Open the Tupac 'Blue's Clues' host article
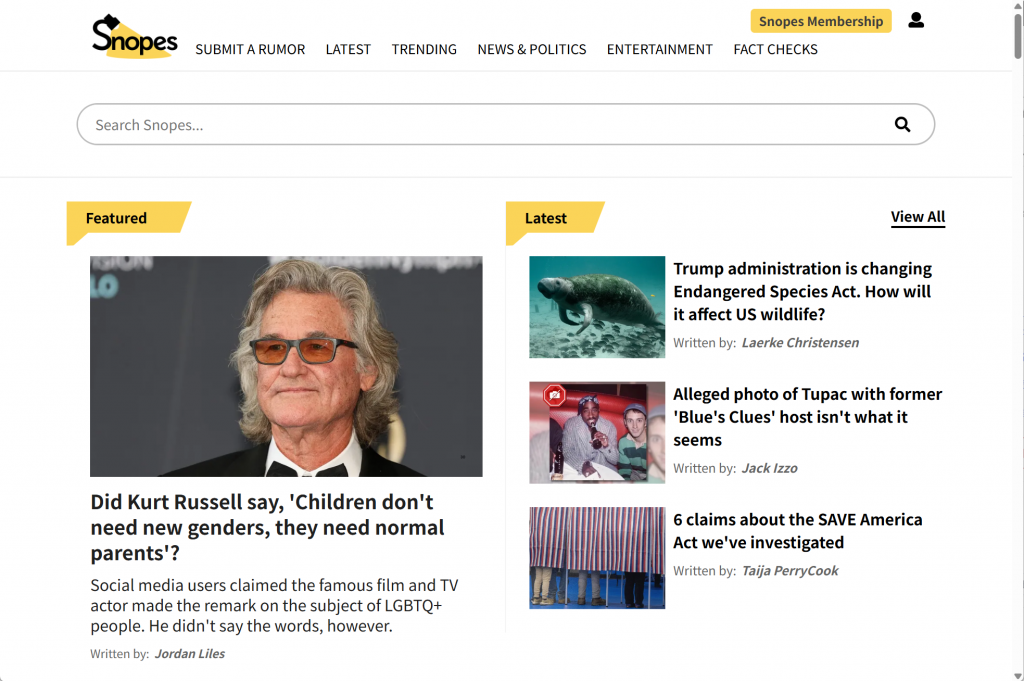The width and height of the screenshot is (1024, 681). click(807, 417)
